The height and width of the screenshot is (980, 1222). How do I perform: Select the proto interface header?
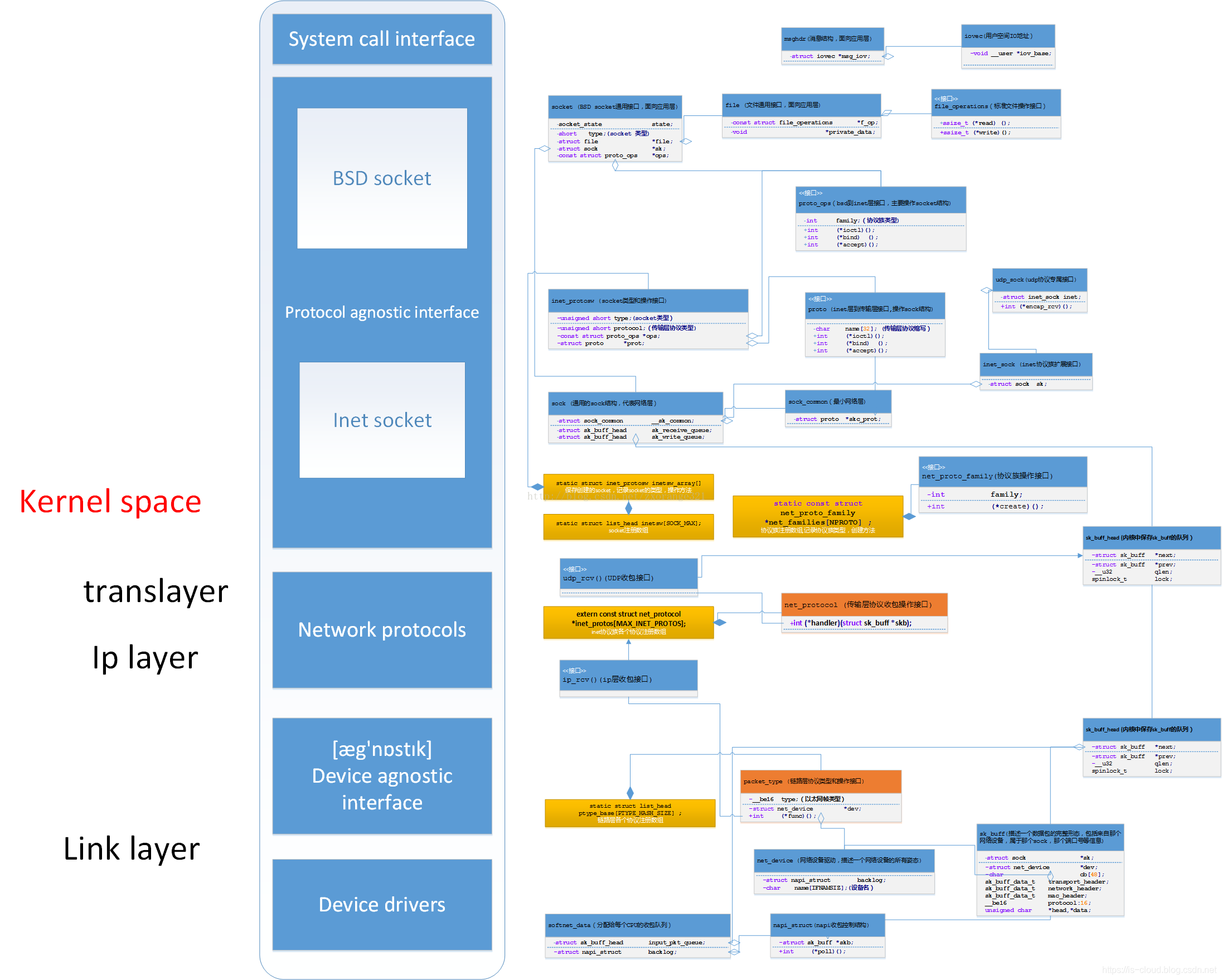click(875, 306)
